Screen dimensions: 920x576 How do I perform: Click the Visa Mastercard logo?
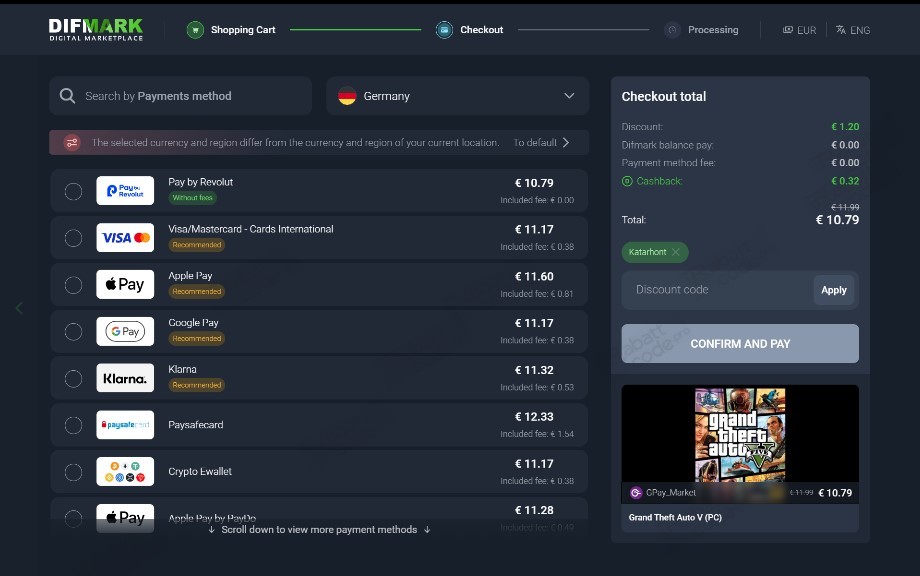tap(125, 238)
